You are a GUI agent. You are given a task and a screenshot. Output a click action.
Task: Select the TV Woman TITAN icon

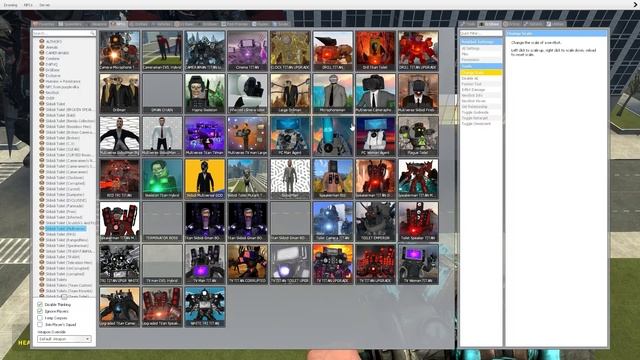418,264
